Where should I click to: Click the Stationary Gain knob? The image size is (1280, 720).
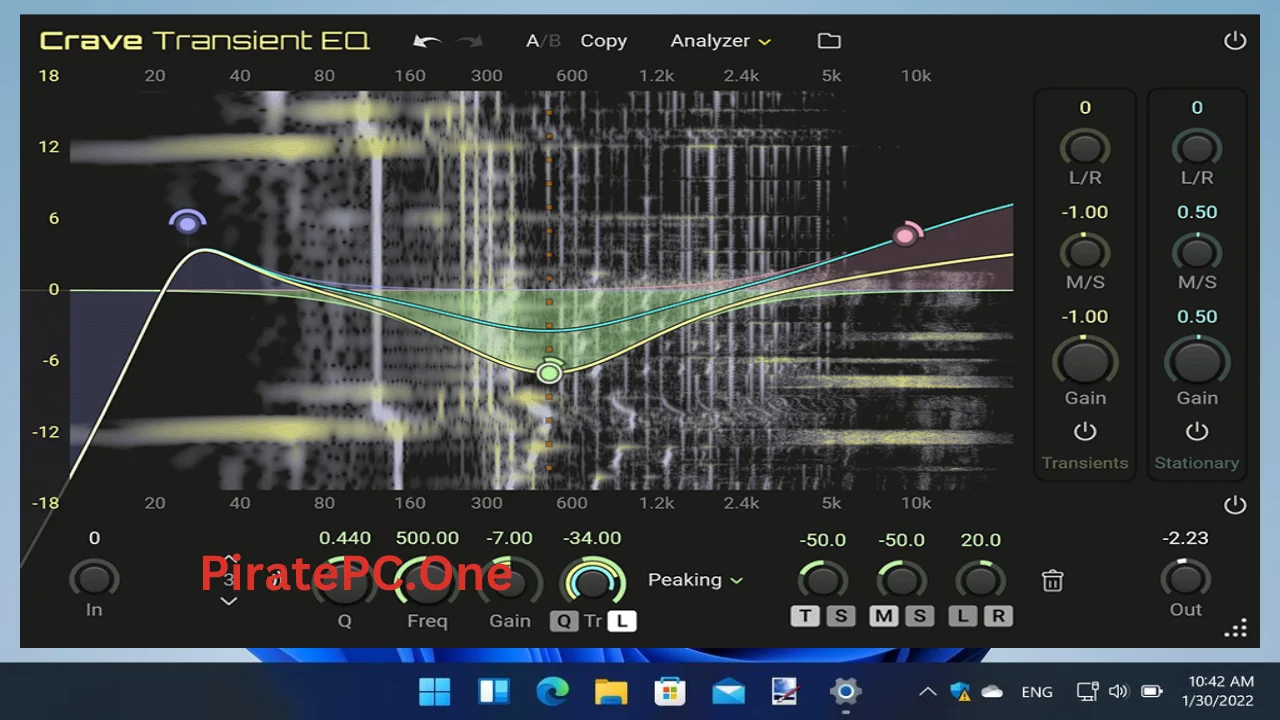[1197, 361]
